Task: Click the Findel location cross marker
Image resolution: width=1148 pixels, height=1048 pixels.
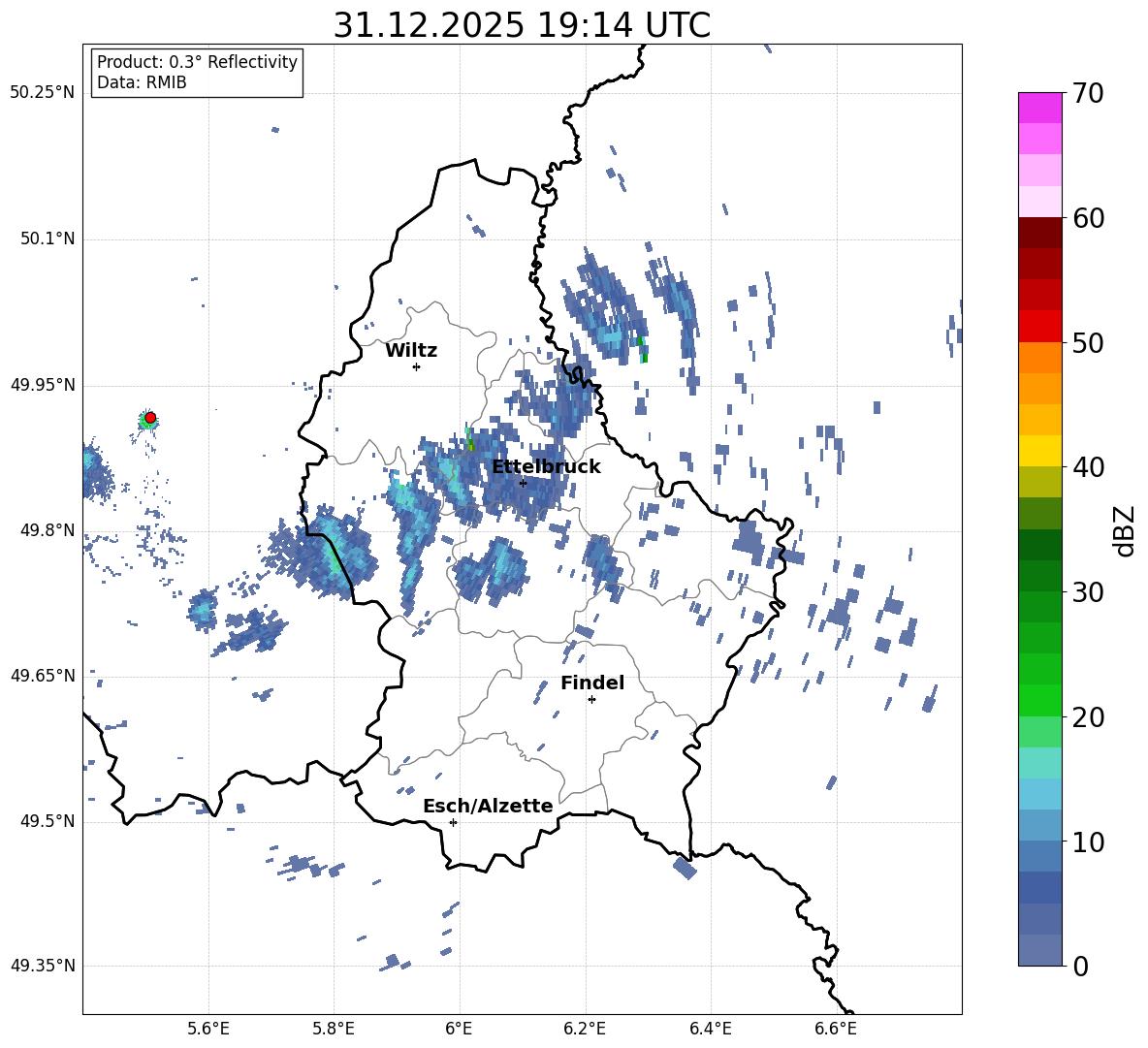Action: (x=591, y=699)
